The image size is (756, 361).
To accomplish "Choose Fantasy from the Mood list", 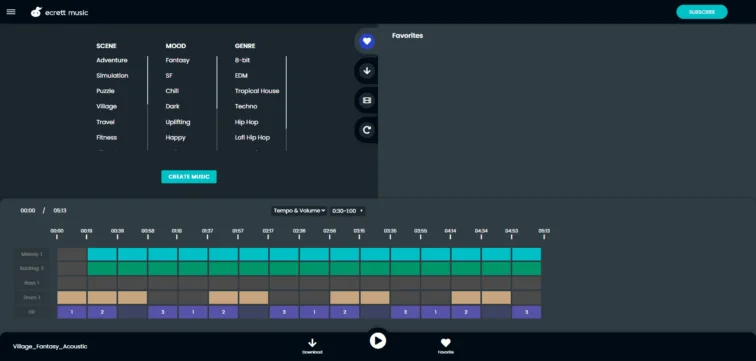I will point(177,60).
